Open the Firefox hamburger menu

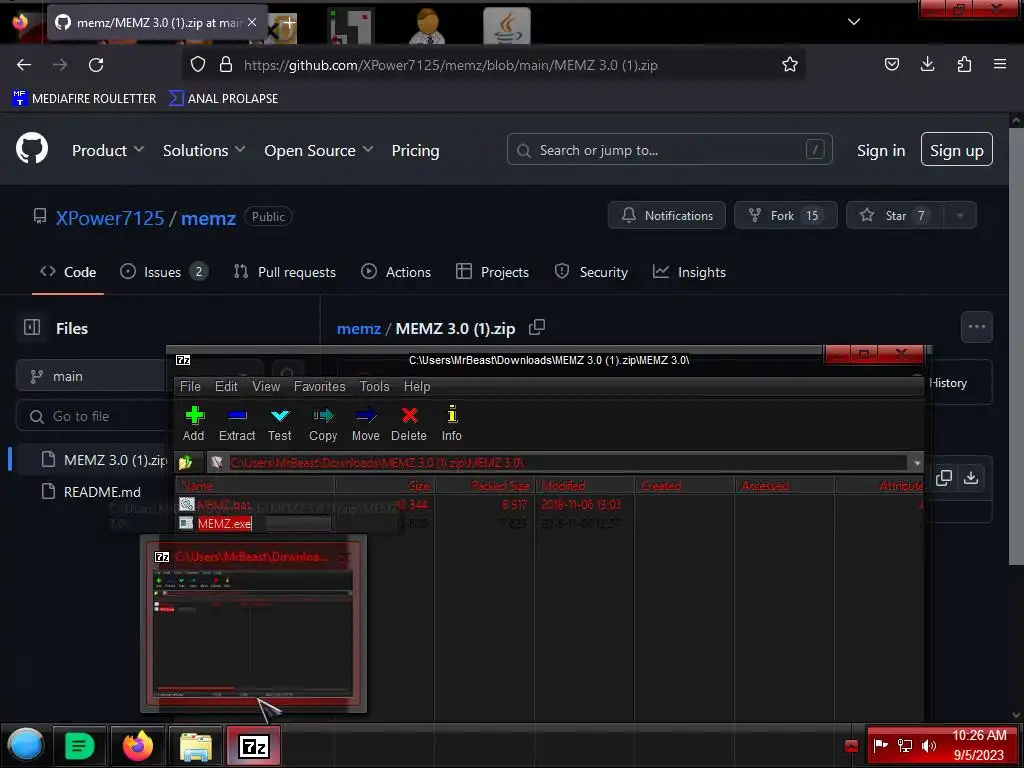[x=1000, y=64]
